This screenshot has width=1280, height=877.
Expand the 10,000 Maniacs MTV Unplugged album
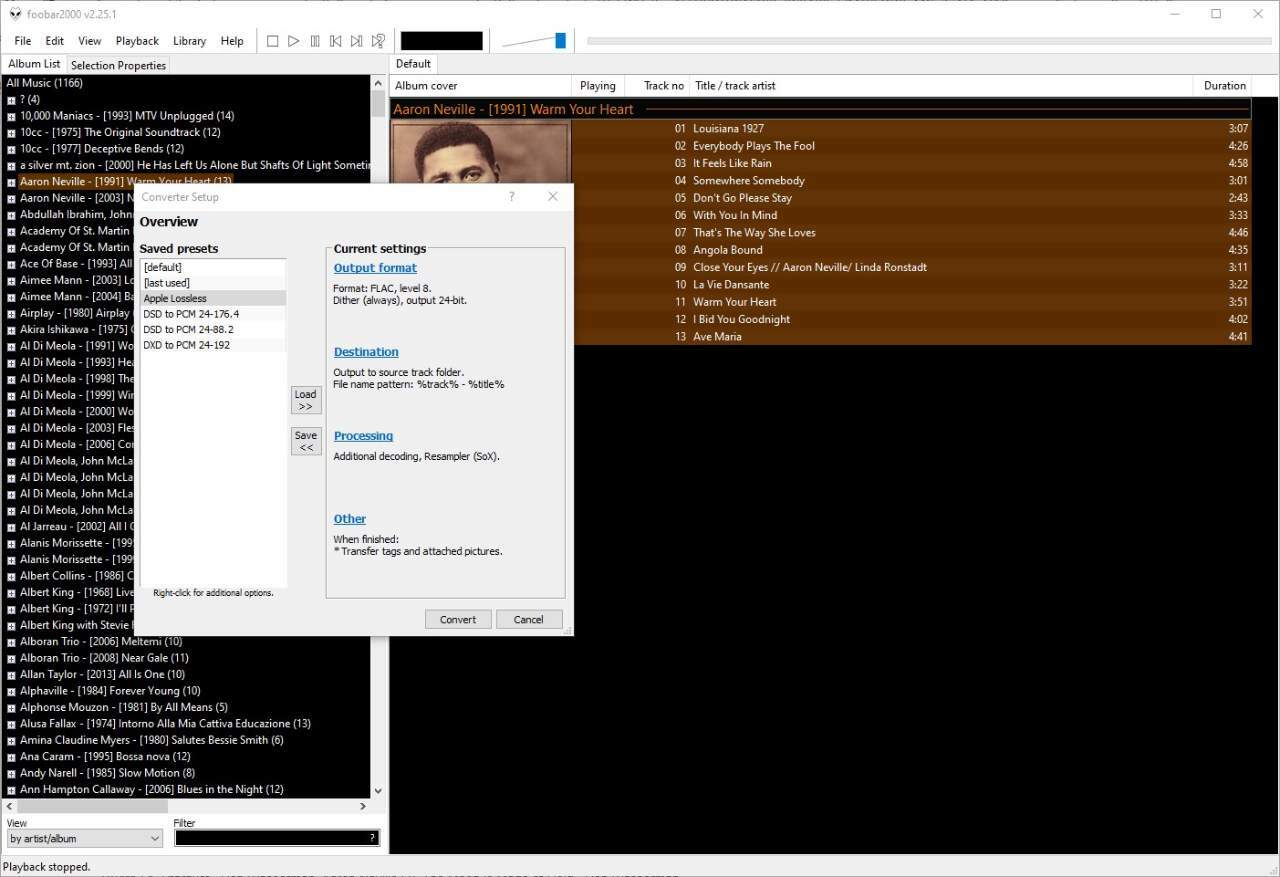tap(11, 116)
